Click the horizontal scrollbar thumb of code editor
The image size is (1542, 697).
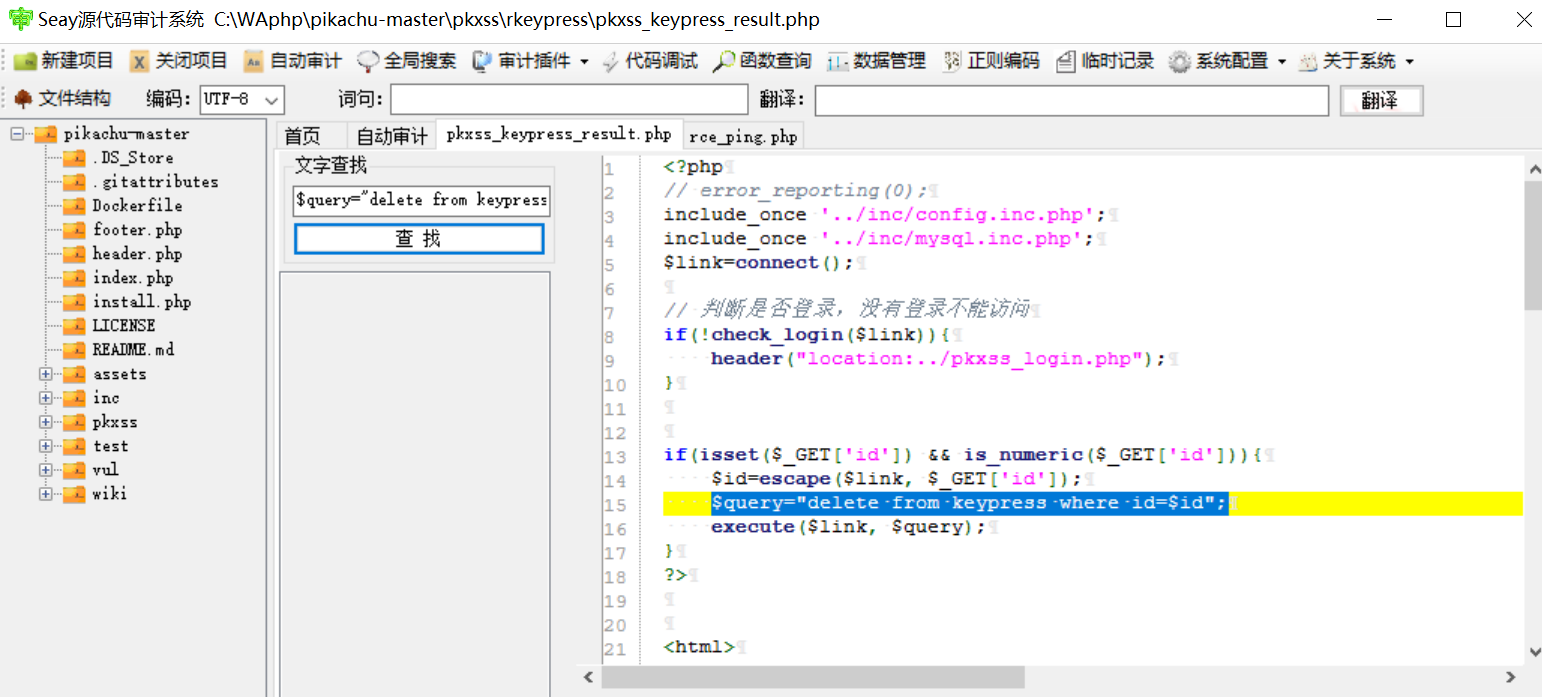(x=812, y=678)
